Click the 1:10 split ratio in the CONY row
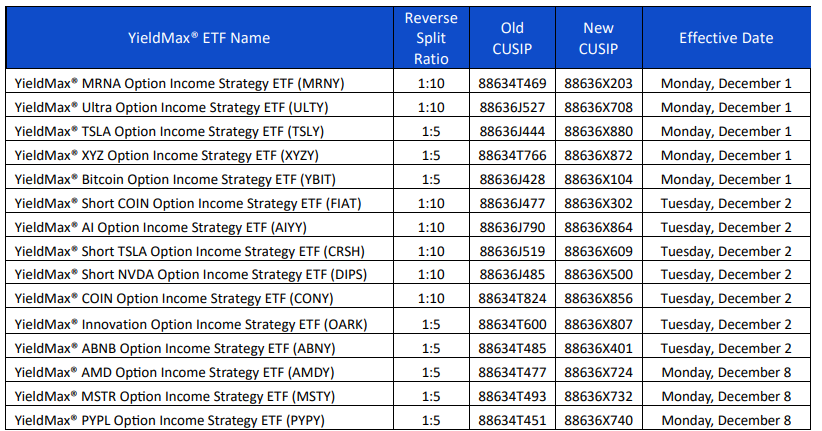 tap(431, 299)
